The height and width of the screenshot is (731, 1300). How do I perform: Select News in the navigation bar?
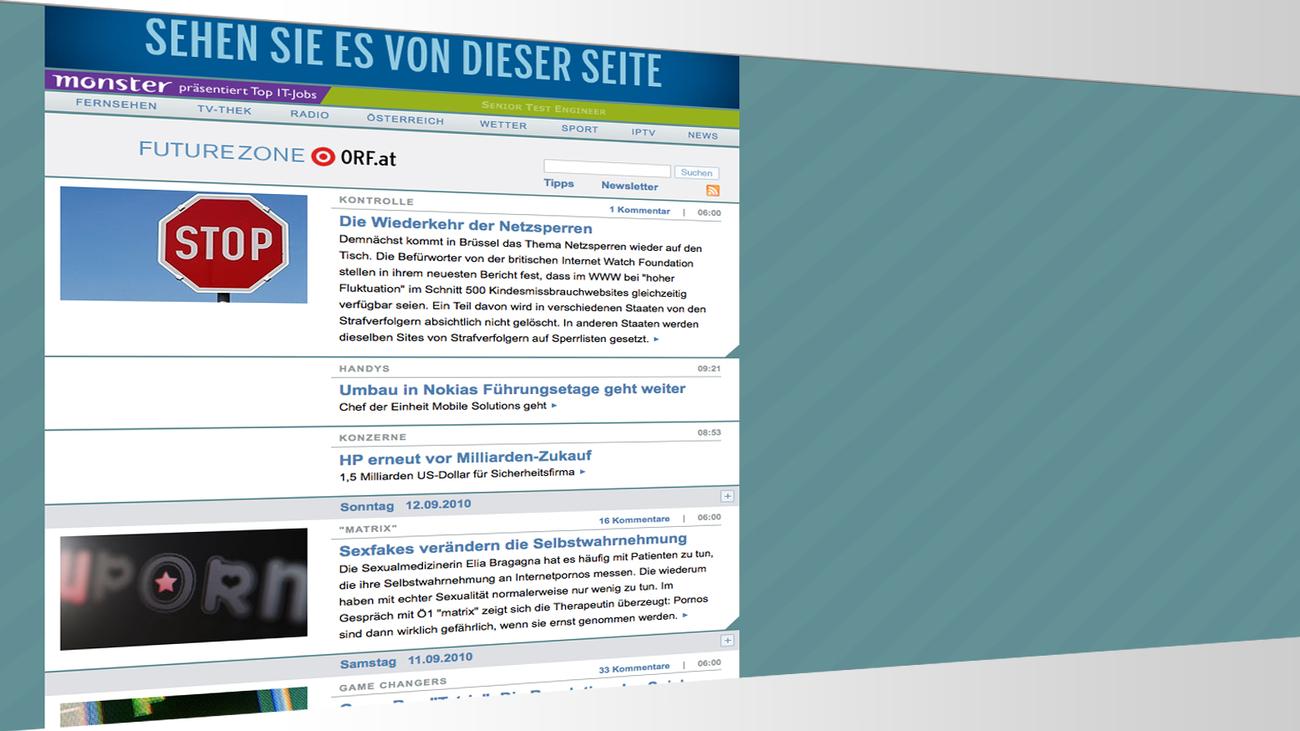703,135
